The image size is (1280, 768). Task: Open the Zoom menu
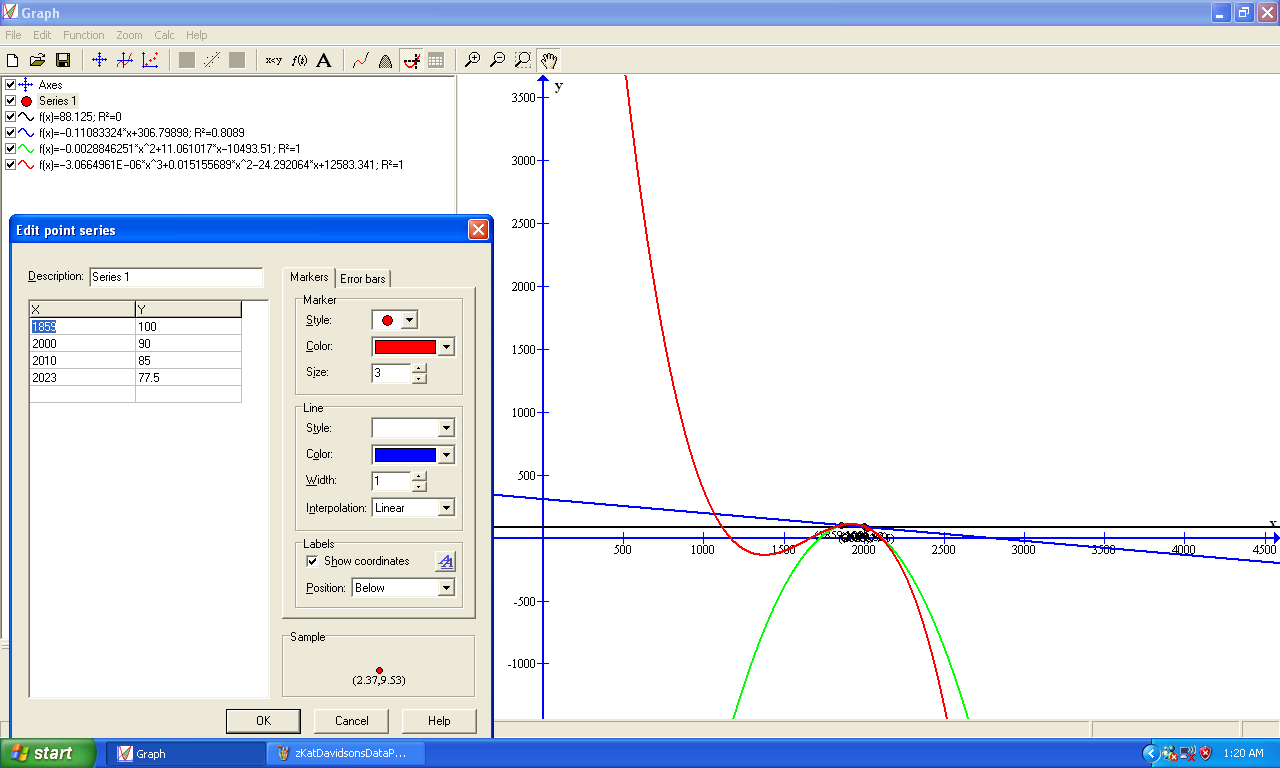[129, 35]
